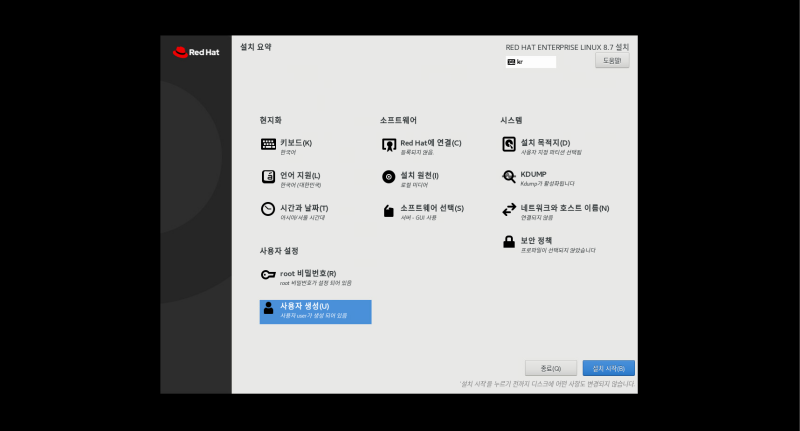This screenshot has width=800, height=431.
Task: Click the 사용자 설정 section heading
Action: click(279, 251)
